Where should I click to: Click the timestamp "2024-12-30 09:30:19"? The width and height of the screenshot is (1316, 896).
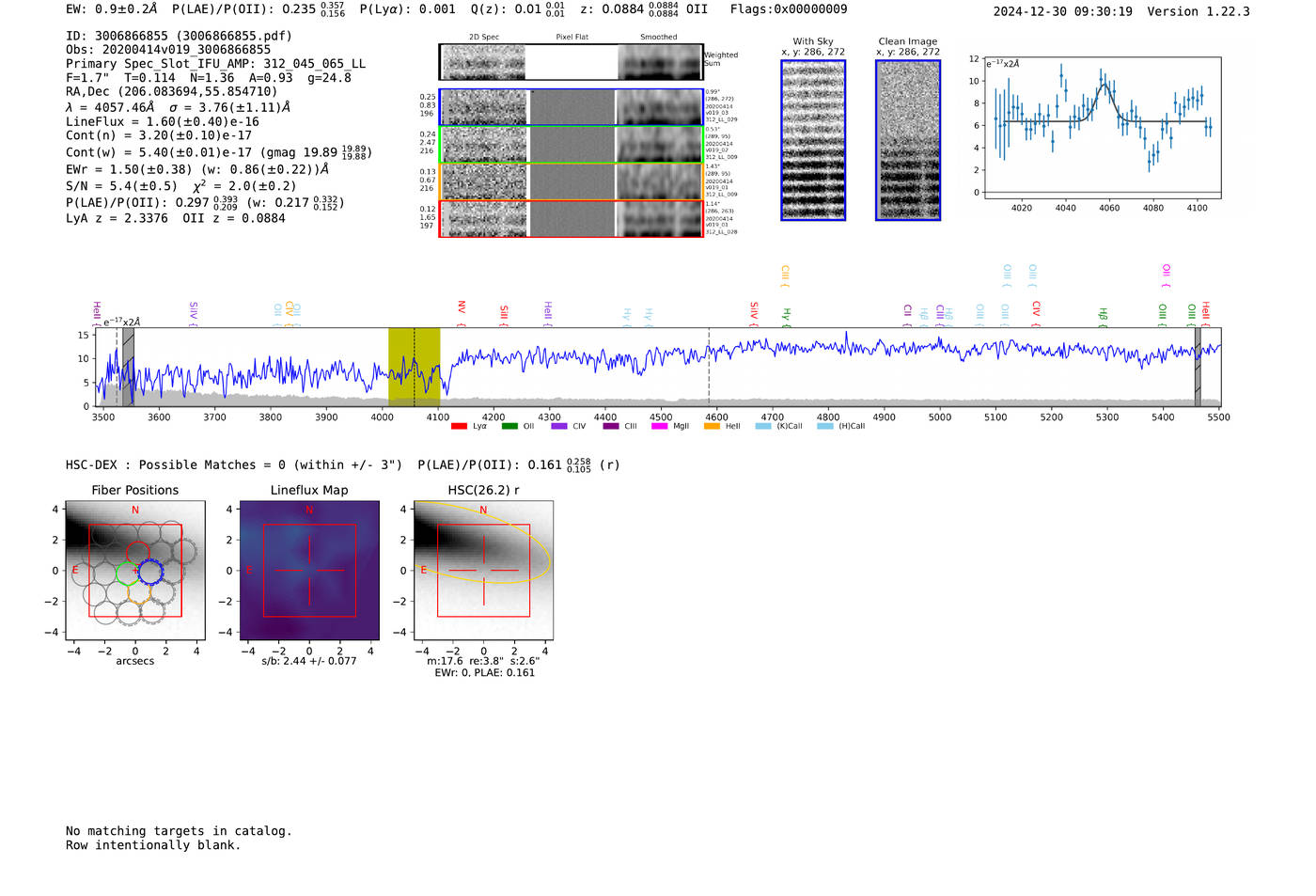(x=1063, y=11)
